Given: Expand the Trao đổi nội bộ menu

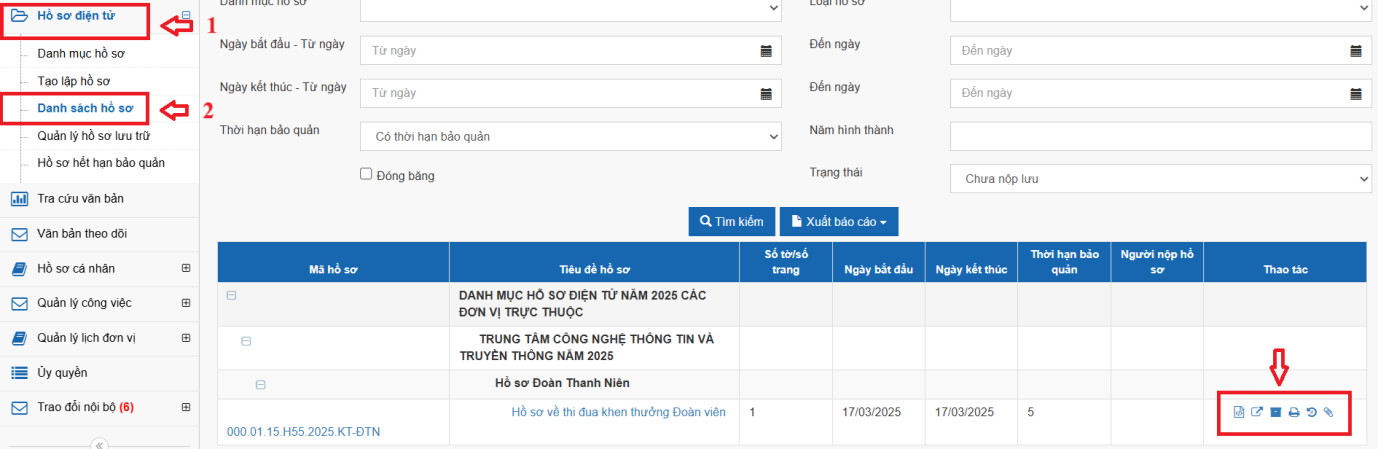Looking at the screenshot, I should [x=185, y=407].
